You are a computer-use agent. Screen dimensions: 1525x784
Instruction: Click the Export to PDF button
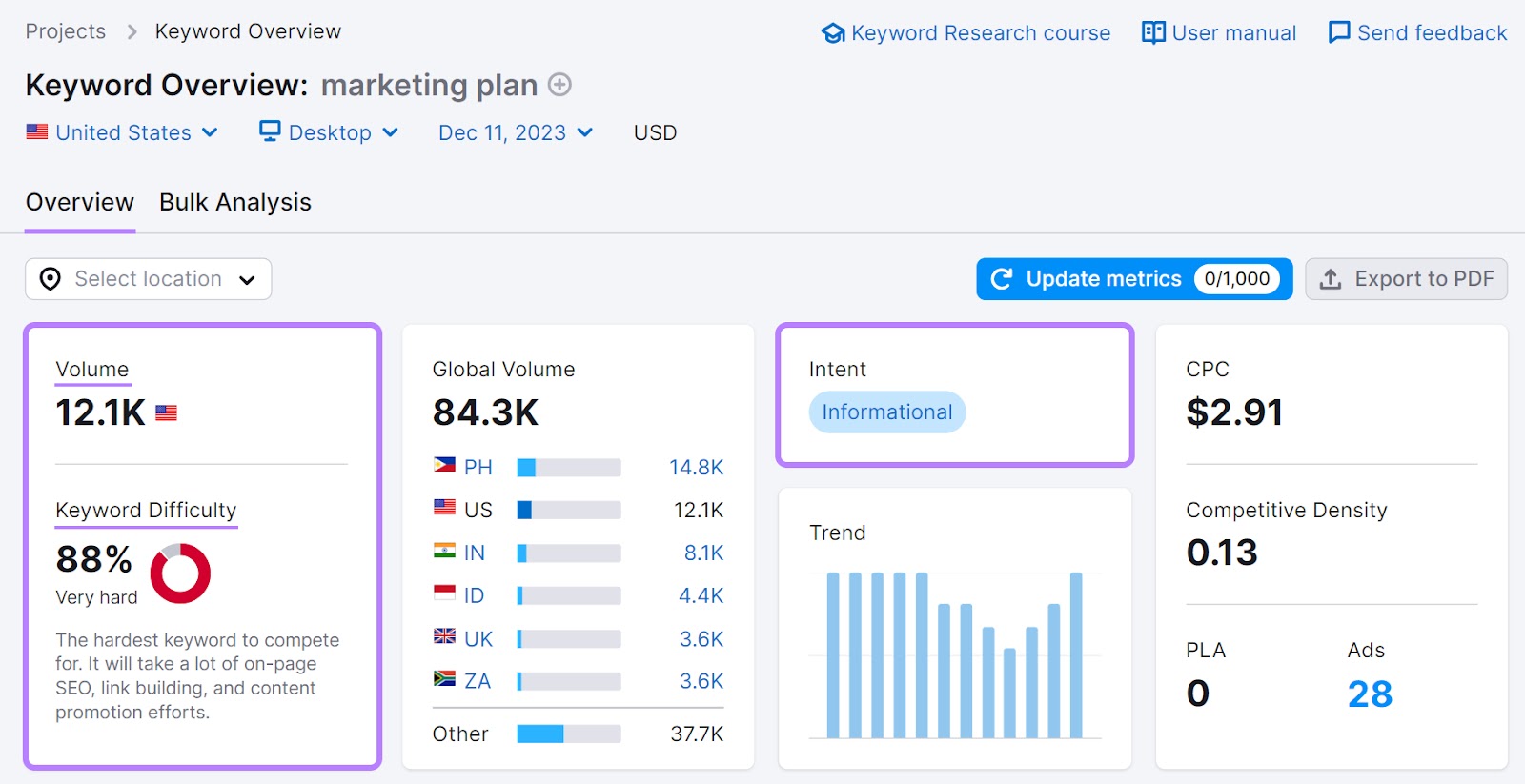(1406, 279)
